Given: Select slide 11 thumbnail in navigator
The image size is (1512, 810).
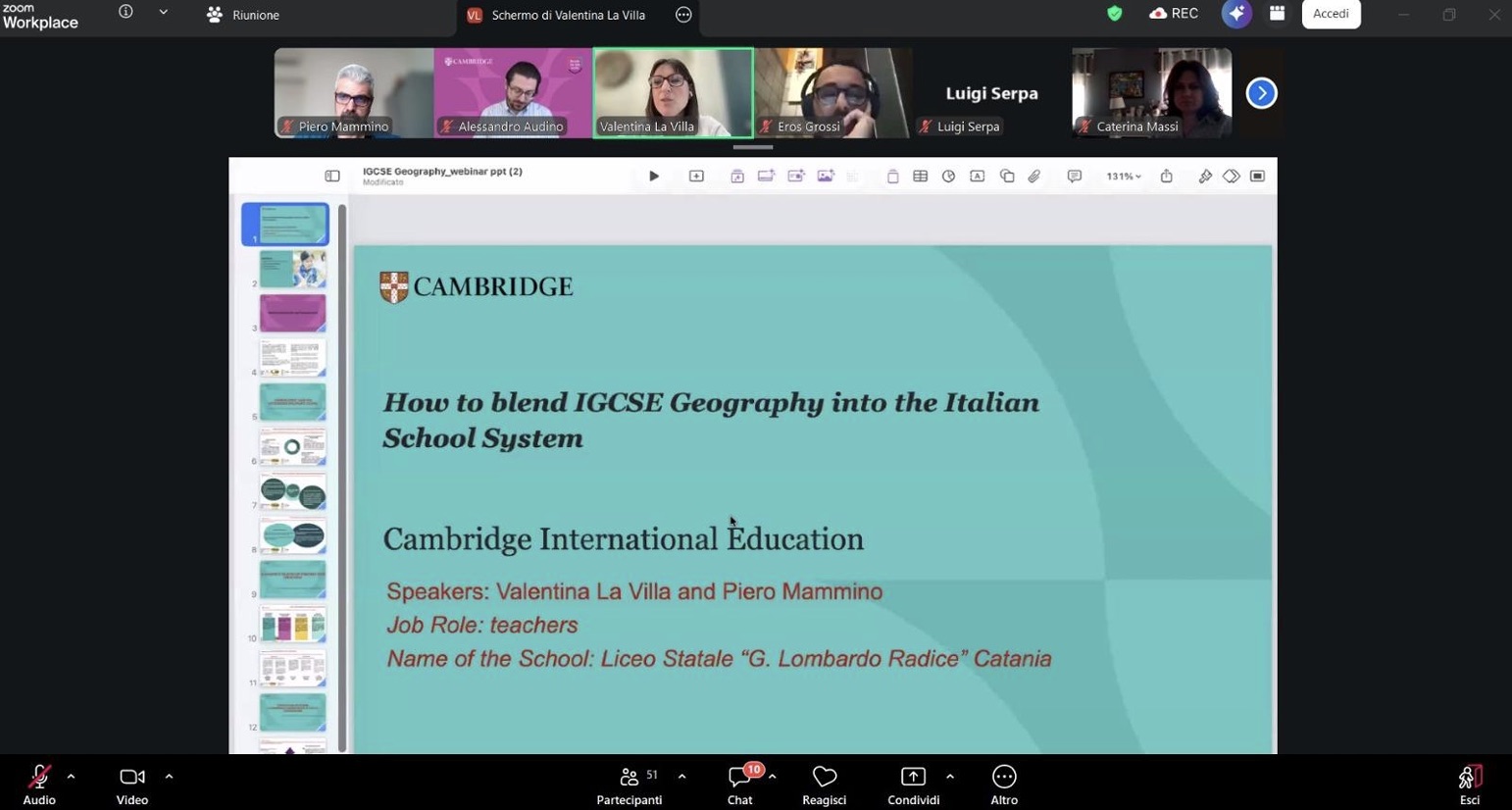Looking at the screenshot, I should 292,669.
